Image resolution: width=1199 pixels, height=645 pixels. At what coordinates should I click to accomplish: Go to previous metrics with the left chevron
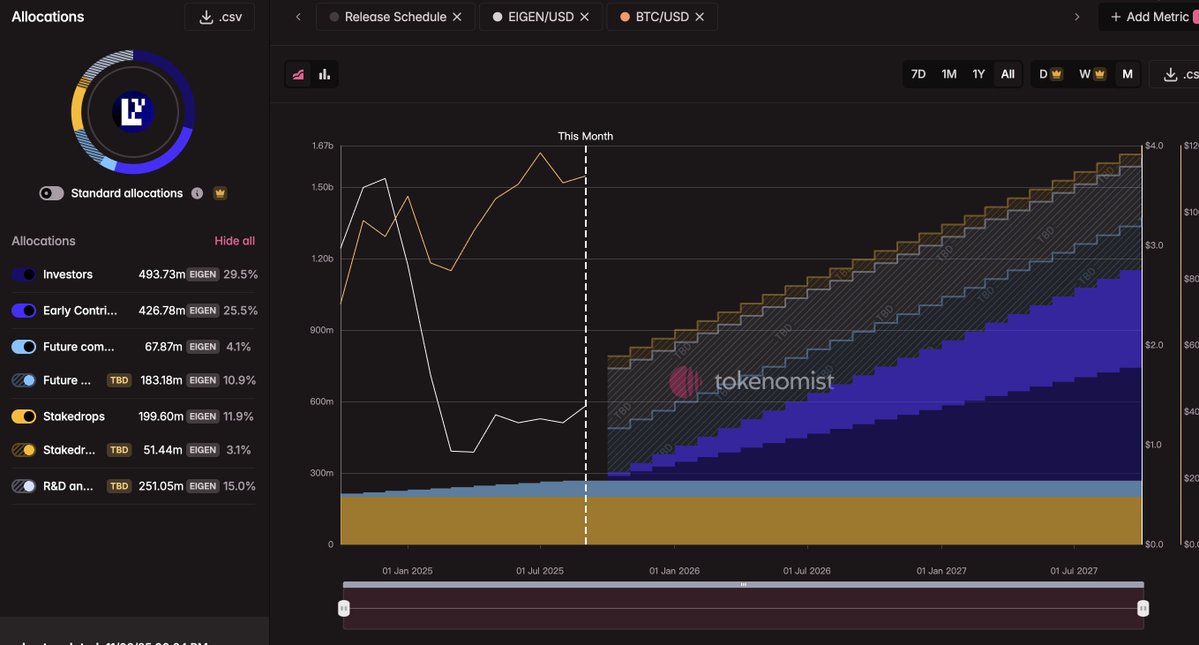tap(298, 17)
